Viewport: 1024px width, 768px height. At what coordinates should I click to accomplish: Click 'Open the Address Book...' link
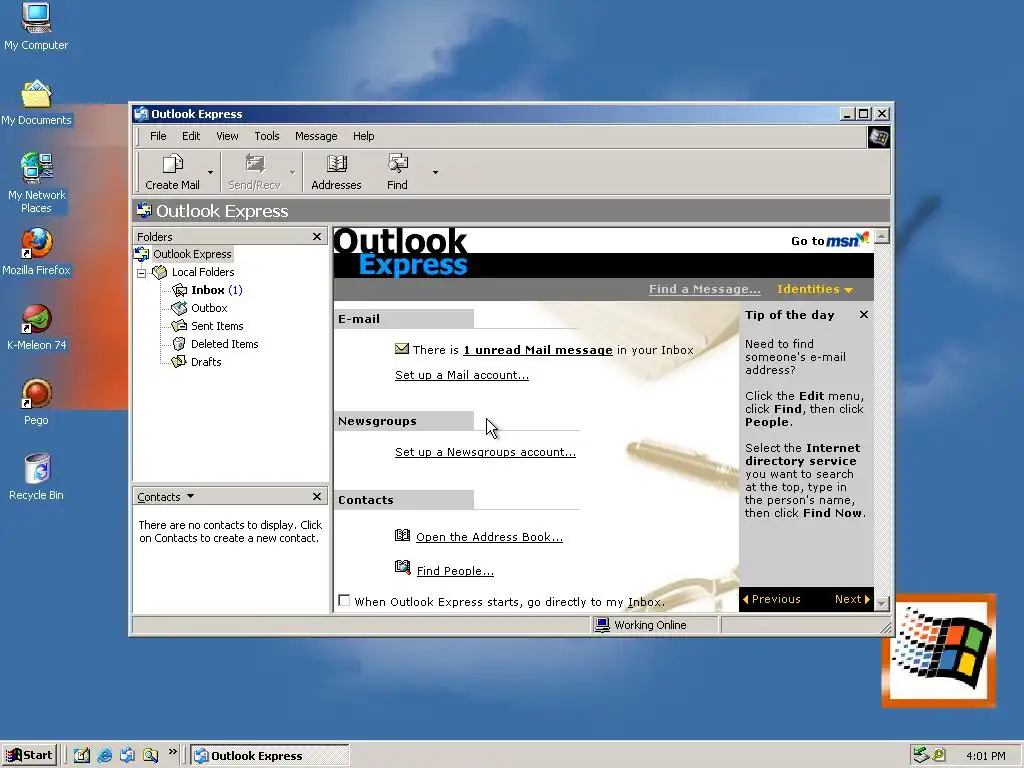(x=489, y=537)
